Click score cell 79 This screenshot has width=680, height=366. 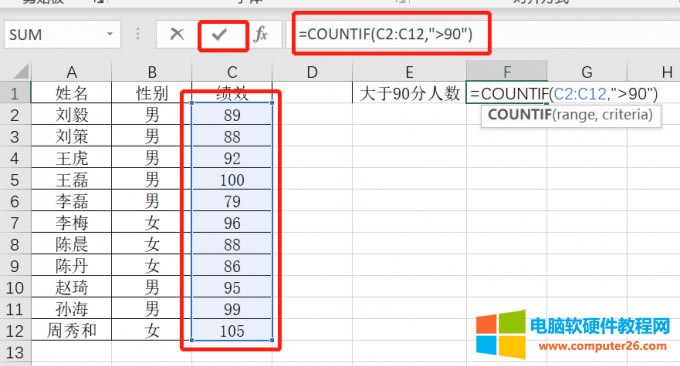pyautogui.click(x=232, y=201)
